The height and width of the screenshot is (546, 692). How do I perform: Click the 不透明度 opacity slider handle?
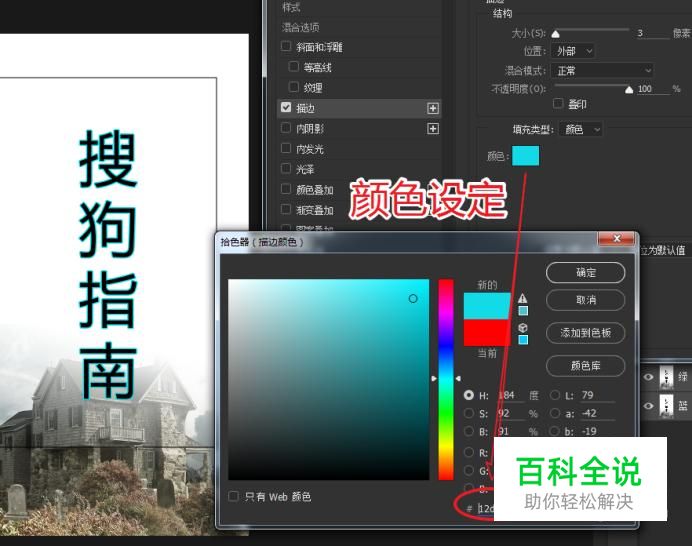629,90
